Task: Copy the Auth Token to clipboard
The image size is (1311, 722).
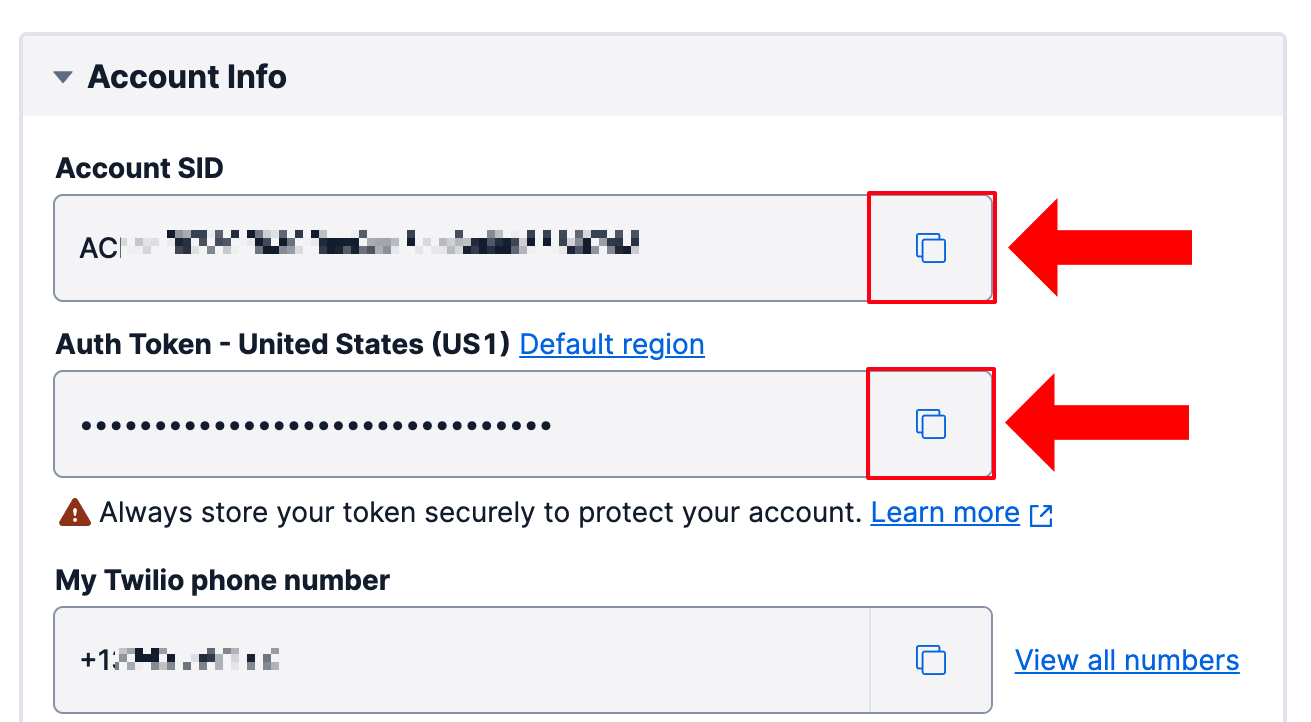Action: pyautogui.click(x=931, y=424)
